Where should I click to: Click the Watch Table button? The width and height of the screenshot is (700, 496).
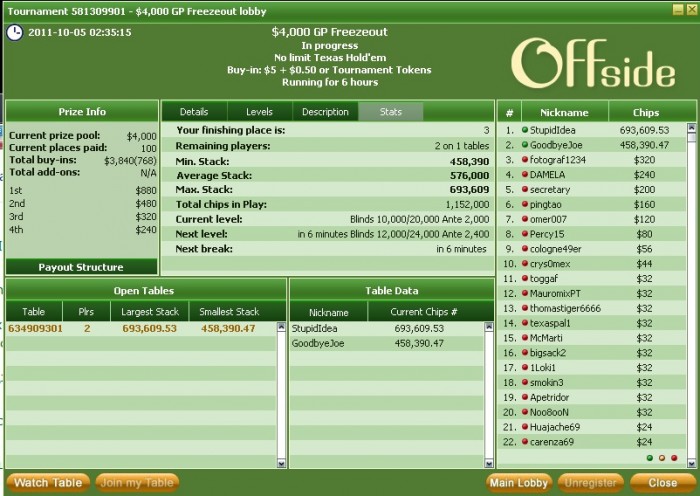pos(48,483)
